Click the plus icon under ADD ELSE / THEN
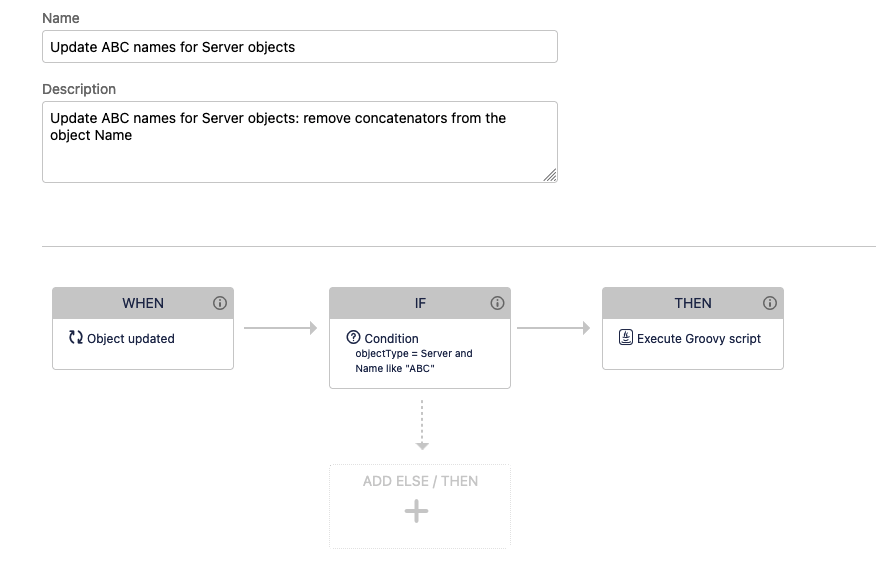Viewport: 876px width, 564px height. (416, 512)
